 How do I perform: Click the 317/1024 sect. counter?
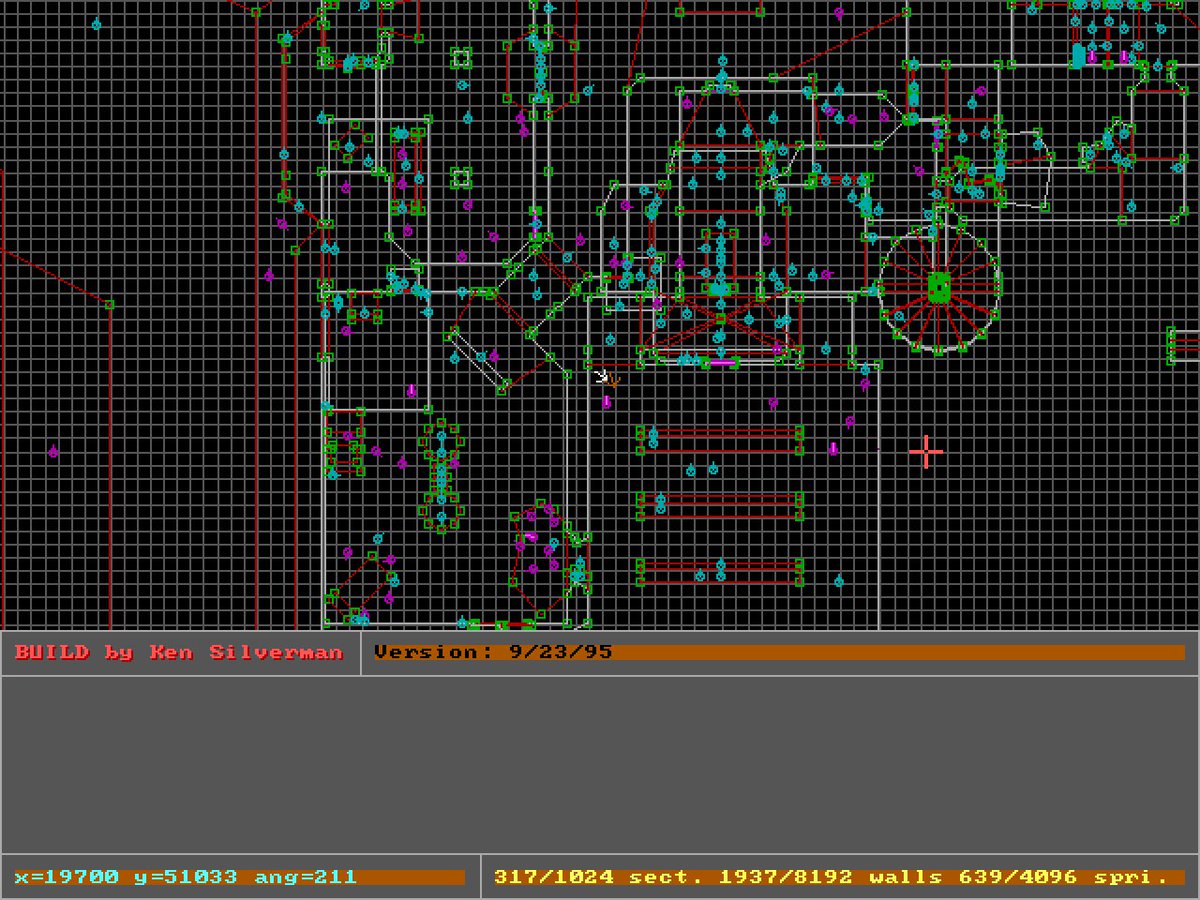[x=597, y=877]
